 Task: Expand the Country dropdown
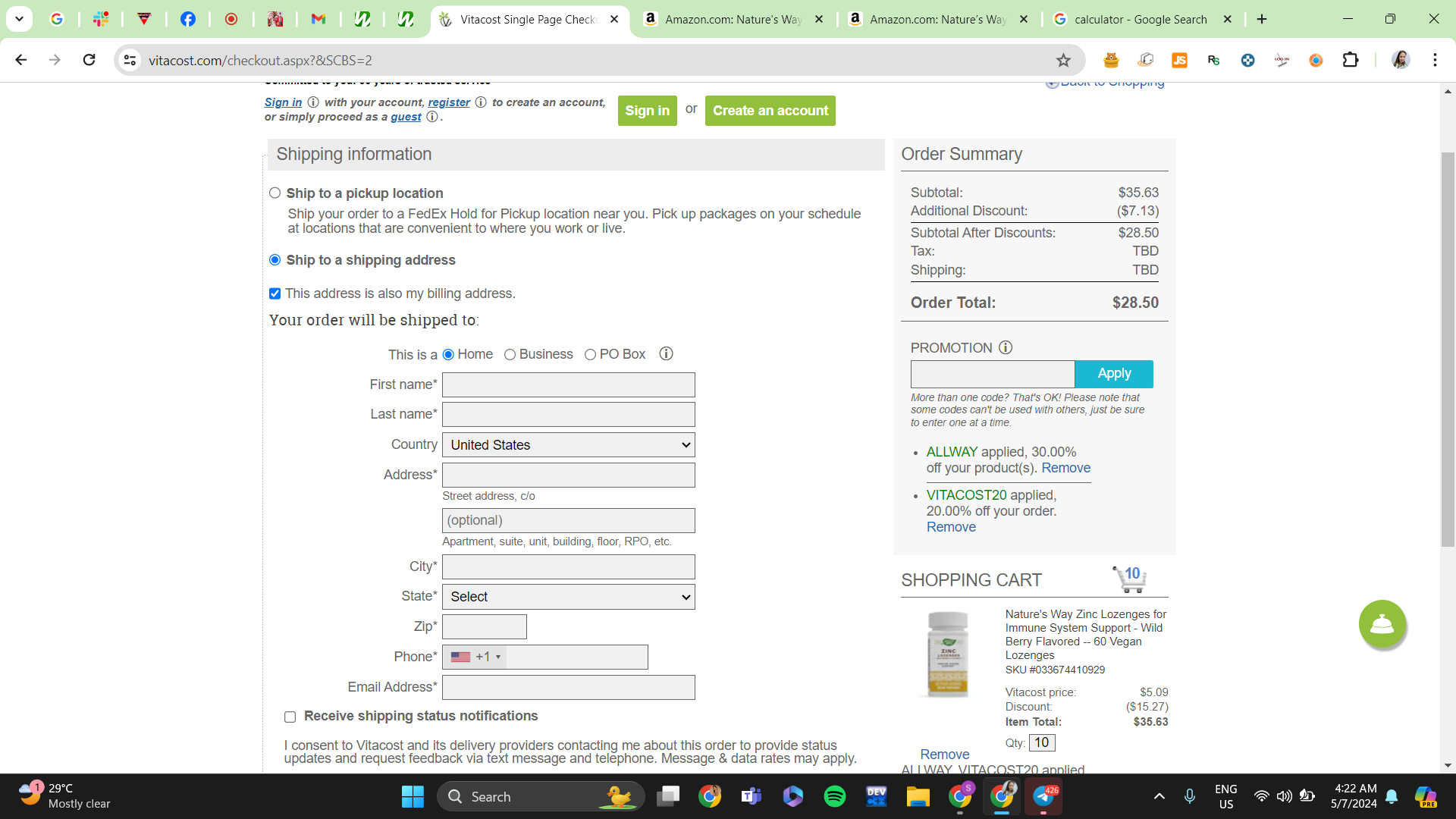(568, 445)
